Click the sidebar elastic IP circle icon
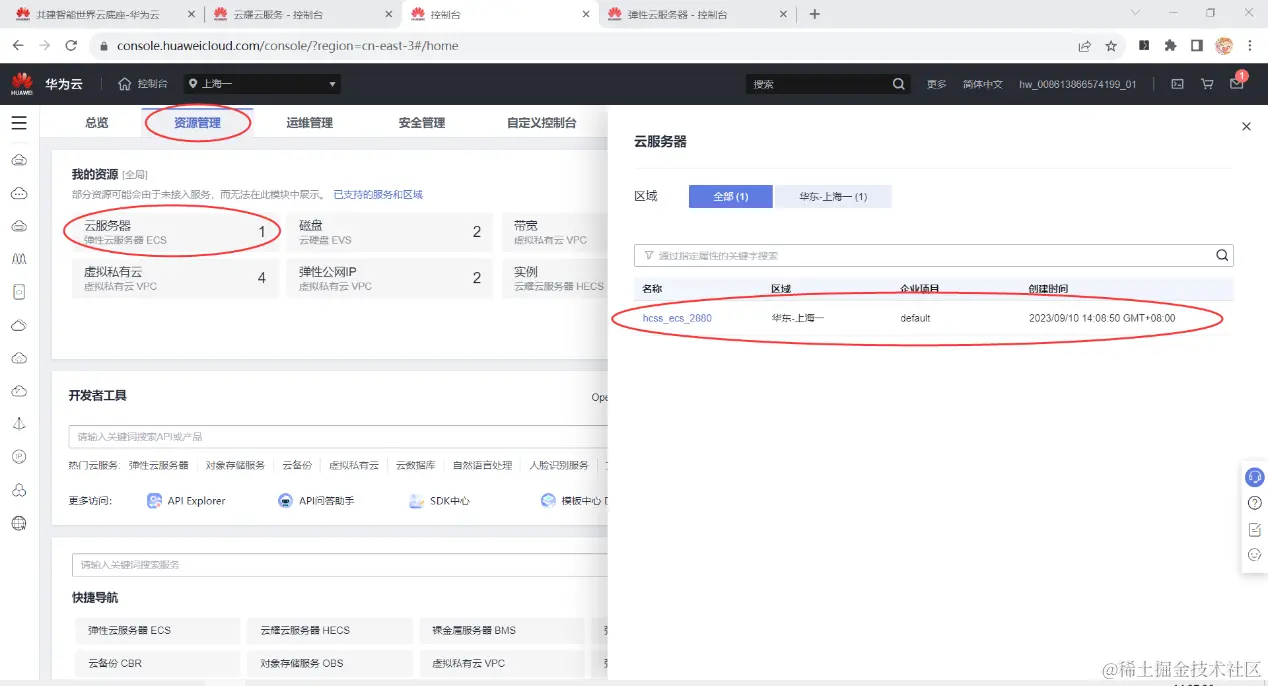1268x686 pixels. coord(18,456)
